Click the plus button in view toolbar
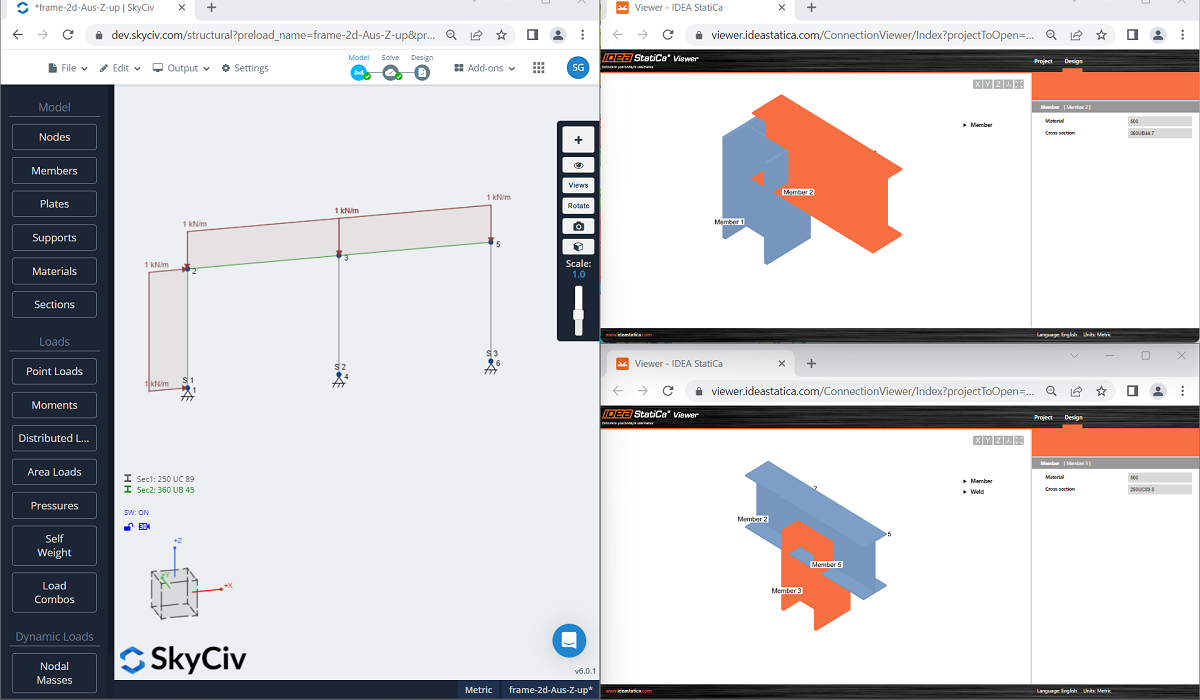This screenshot has height=700, width=1200. 578,140
